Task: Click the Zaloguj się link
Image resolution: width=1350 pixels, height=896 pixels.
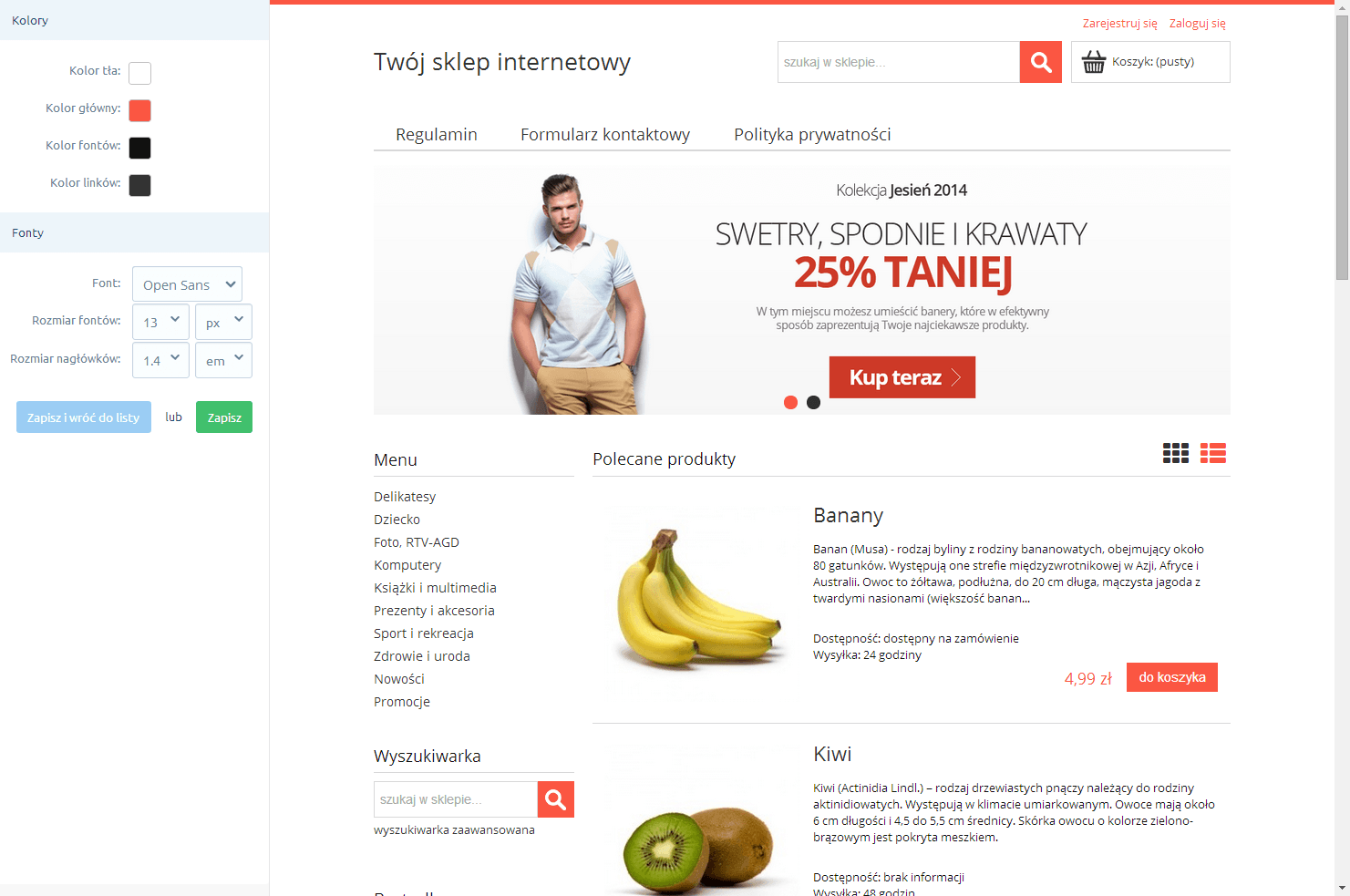Action: [x=1197, y=24]
